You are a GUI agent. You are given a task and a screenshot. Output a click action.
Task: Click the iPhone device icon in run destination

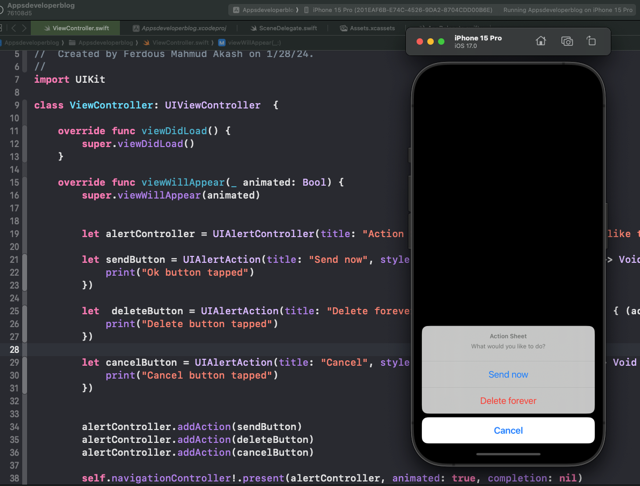306,10
